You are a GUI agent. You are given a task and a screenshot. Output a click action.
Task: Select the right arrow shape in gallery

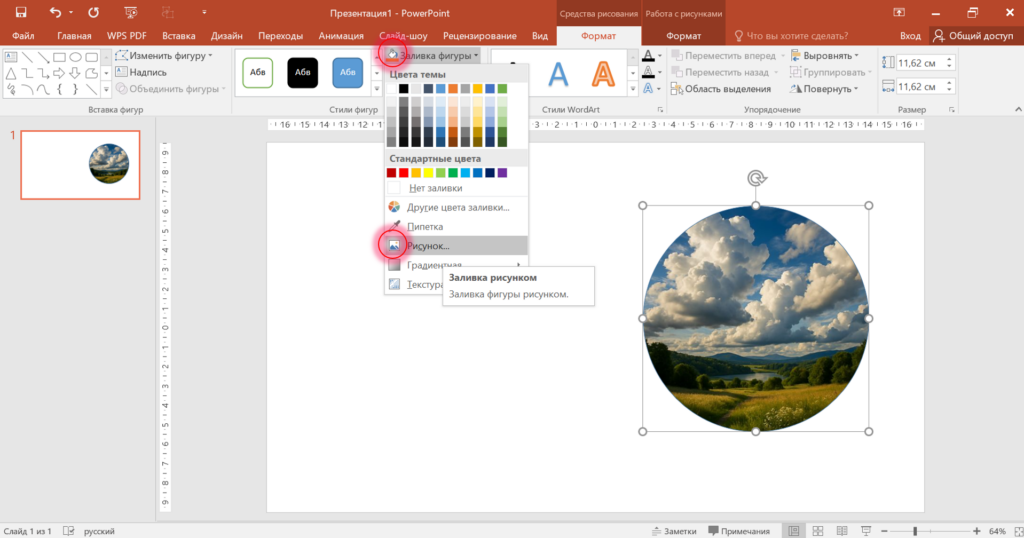click(x=59, y=73)
